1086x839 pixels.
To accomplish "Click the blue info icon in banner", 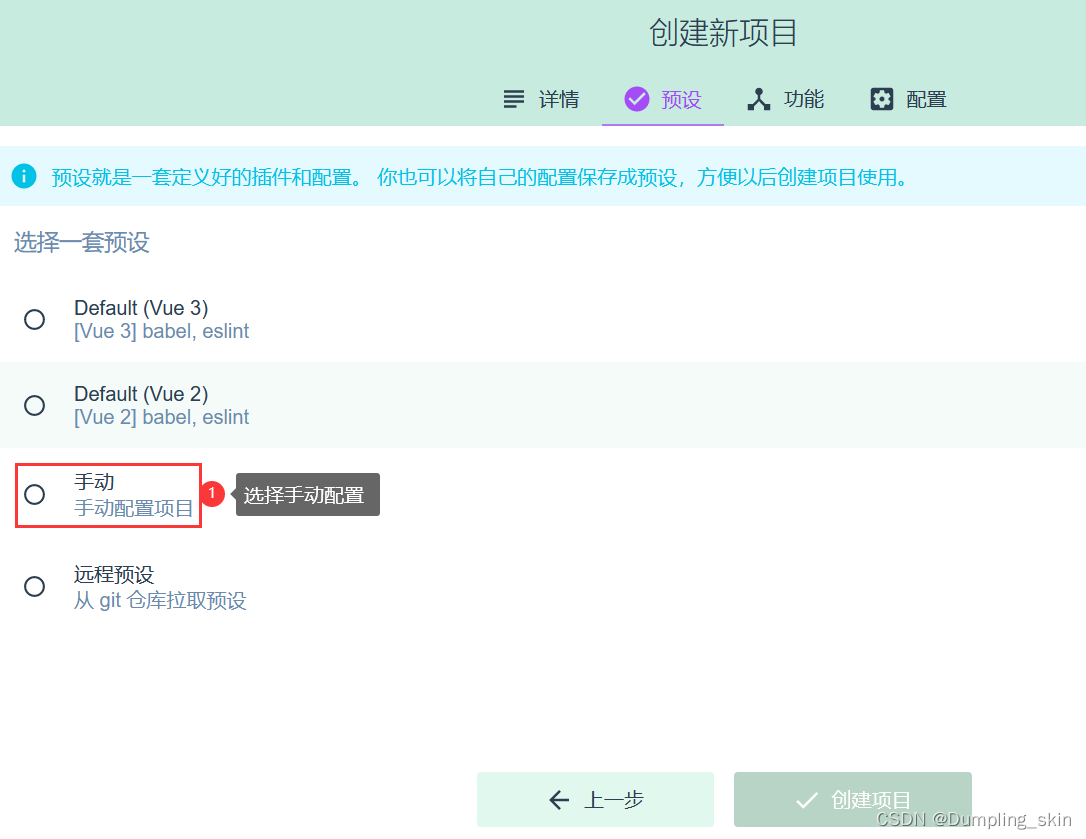I will pyautogui.click(x=24, y=176).
